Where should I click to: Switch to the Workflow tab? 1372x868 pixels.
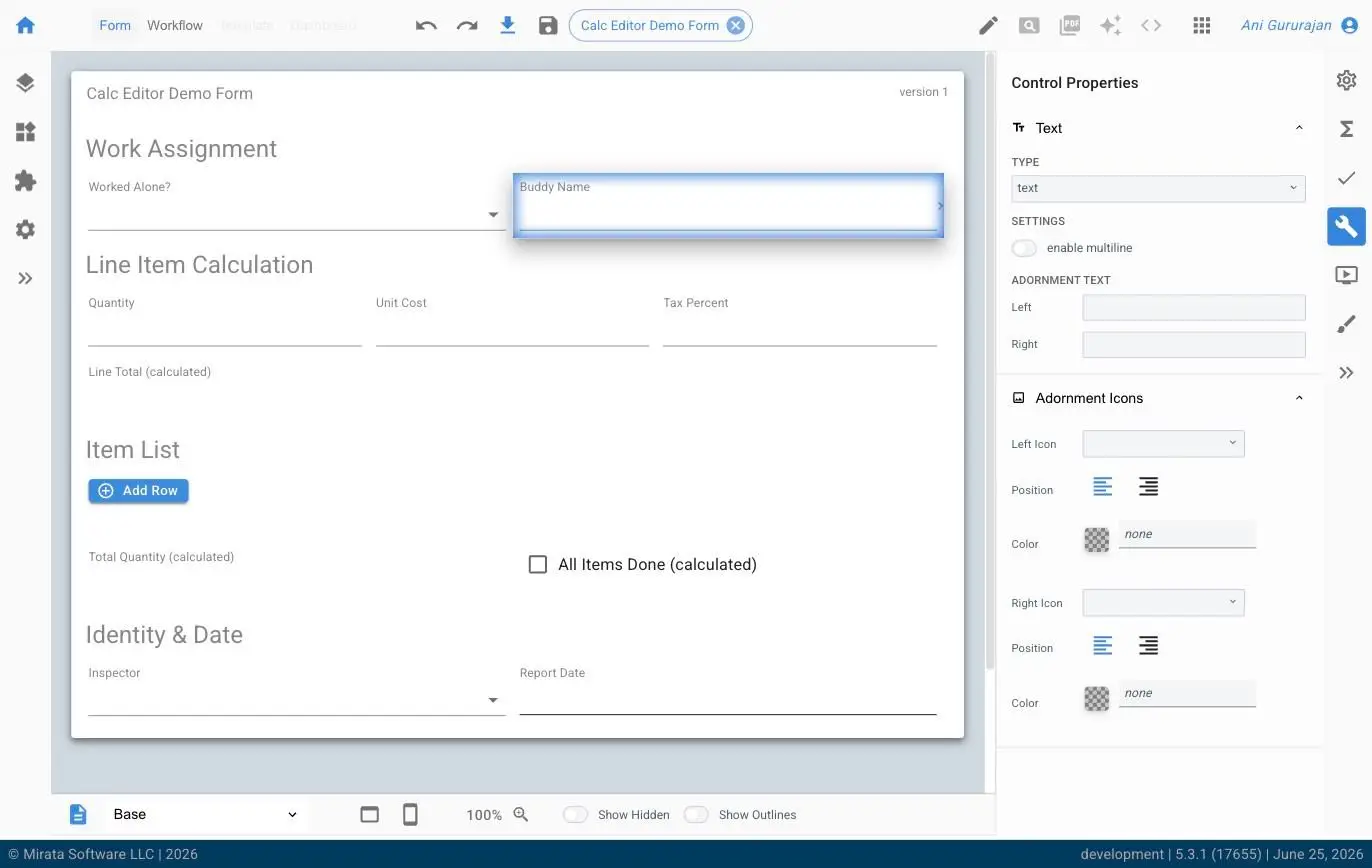pos(175,25)
